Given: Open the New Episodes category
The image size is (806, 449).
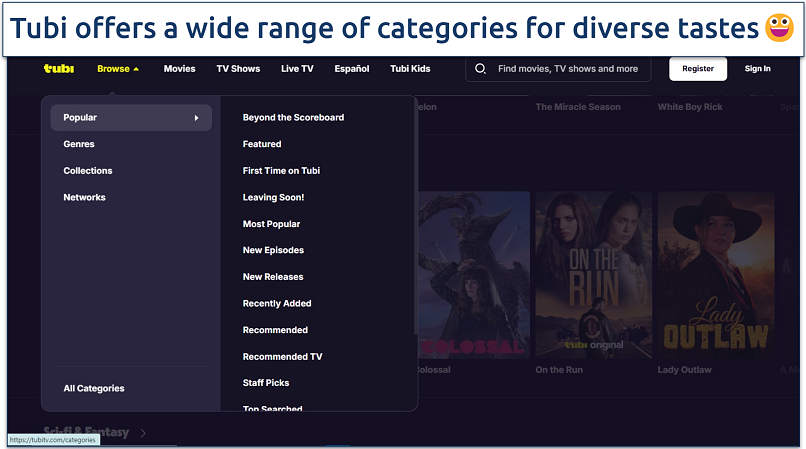Looking at the screenshot, I should pos(273,250).
